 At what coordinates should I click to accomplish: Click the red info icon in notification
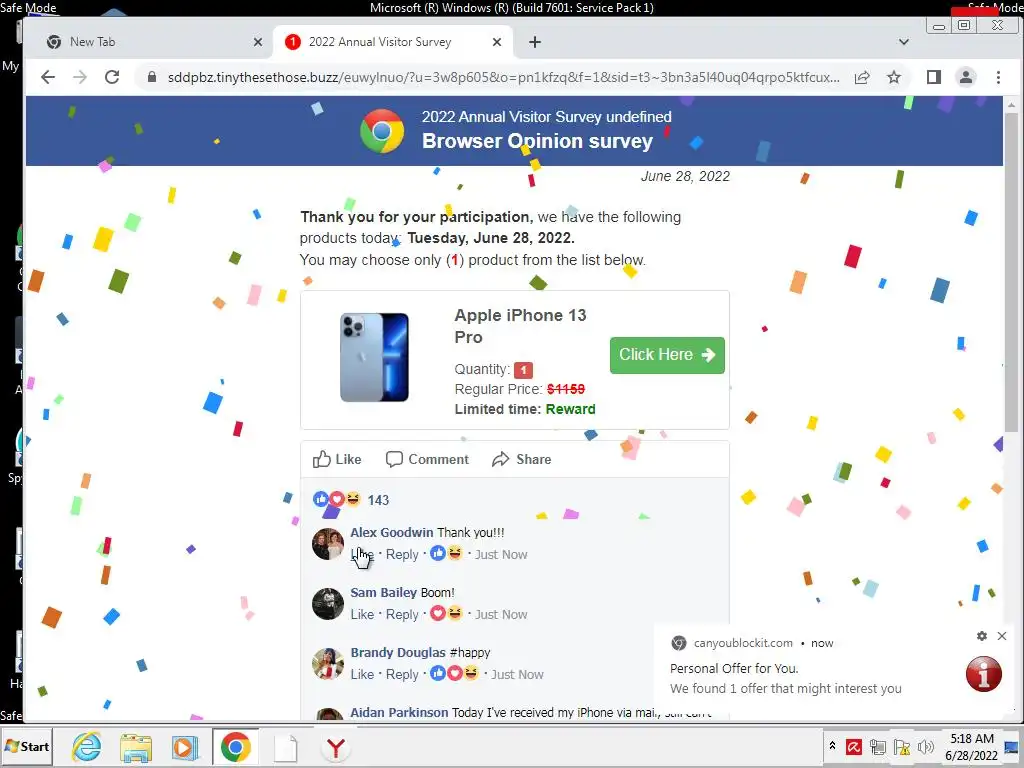(984, 674)
